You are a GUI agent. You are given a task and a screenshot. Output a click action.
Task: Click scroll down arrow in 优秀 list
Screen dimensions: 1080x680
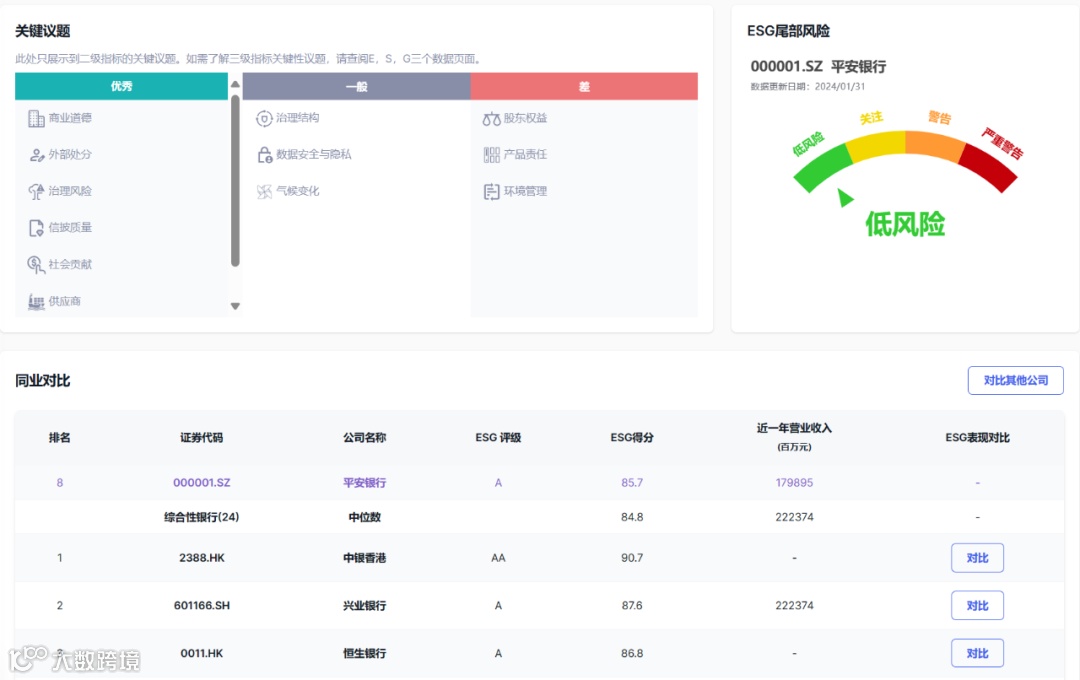pos(235,306)
